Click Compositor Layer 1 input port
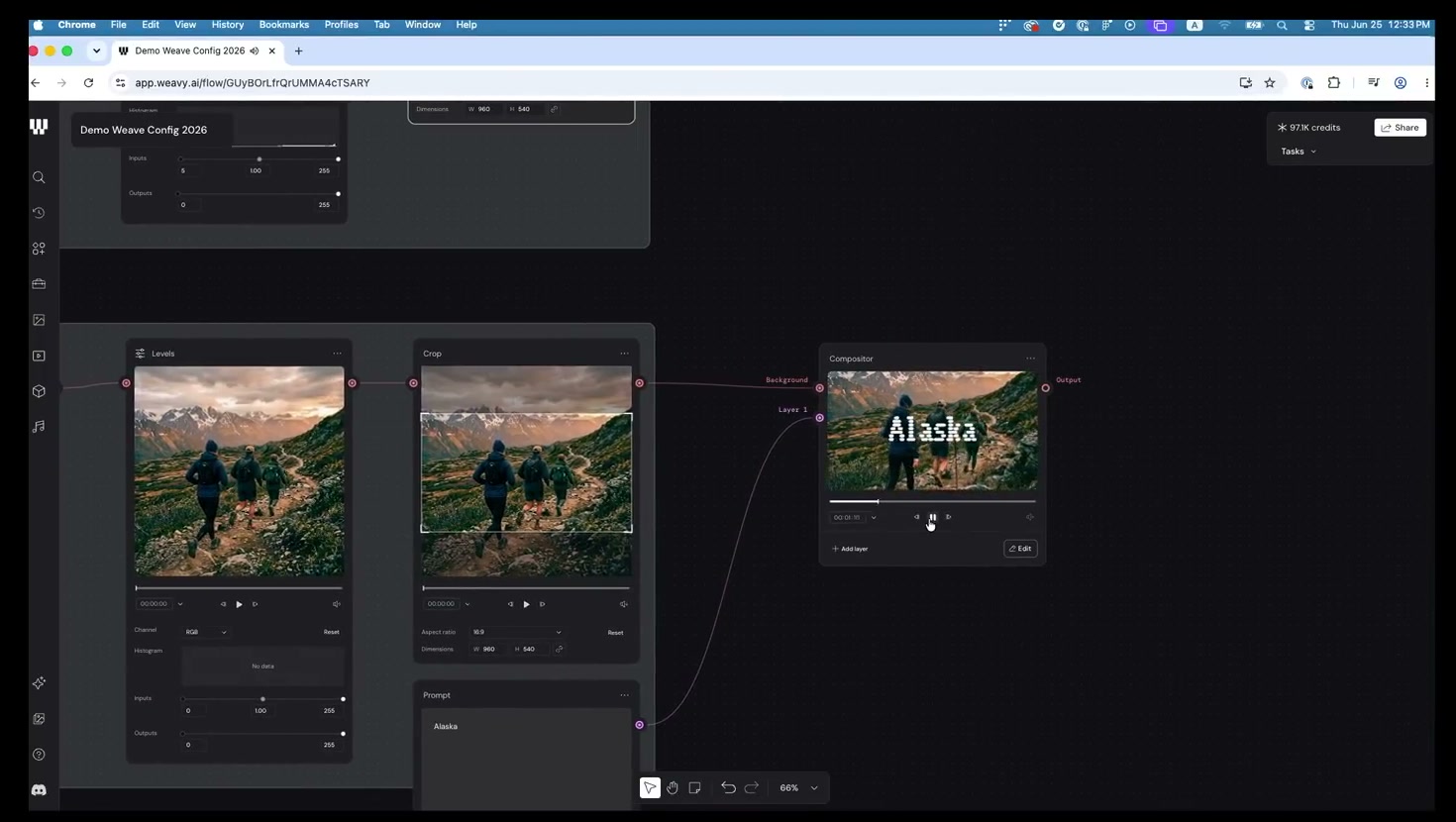Screen dimensions: 1456x822 (x=820, y=418)
